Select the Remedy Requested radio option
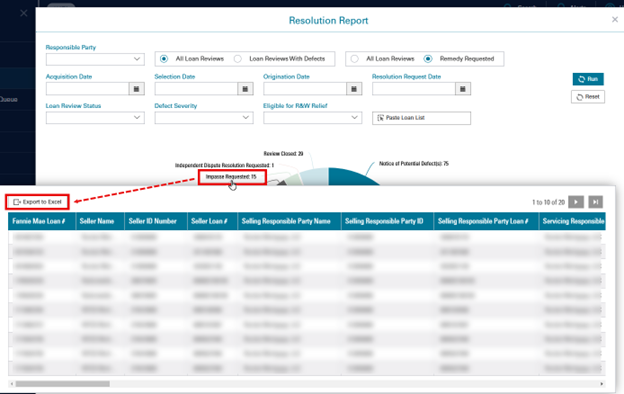The width and height of the screenshot is (624, 394). point(428,59)
